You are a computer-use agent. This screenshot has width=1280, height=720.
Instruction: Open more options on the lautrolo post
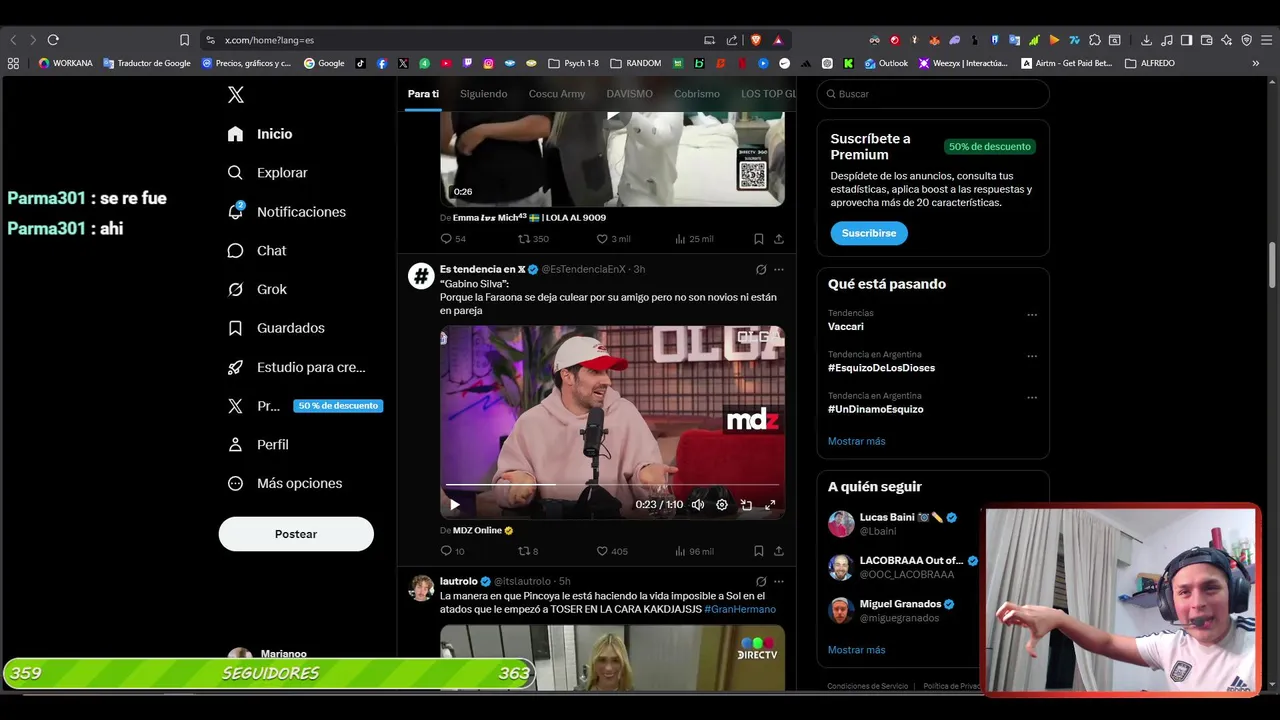coord(779,581)
